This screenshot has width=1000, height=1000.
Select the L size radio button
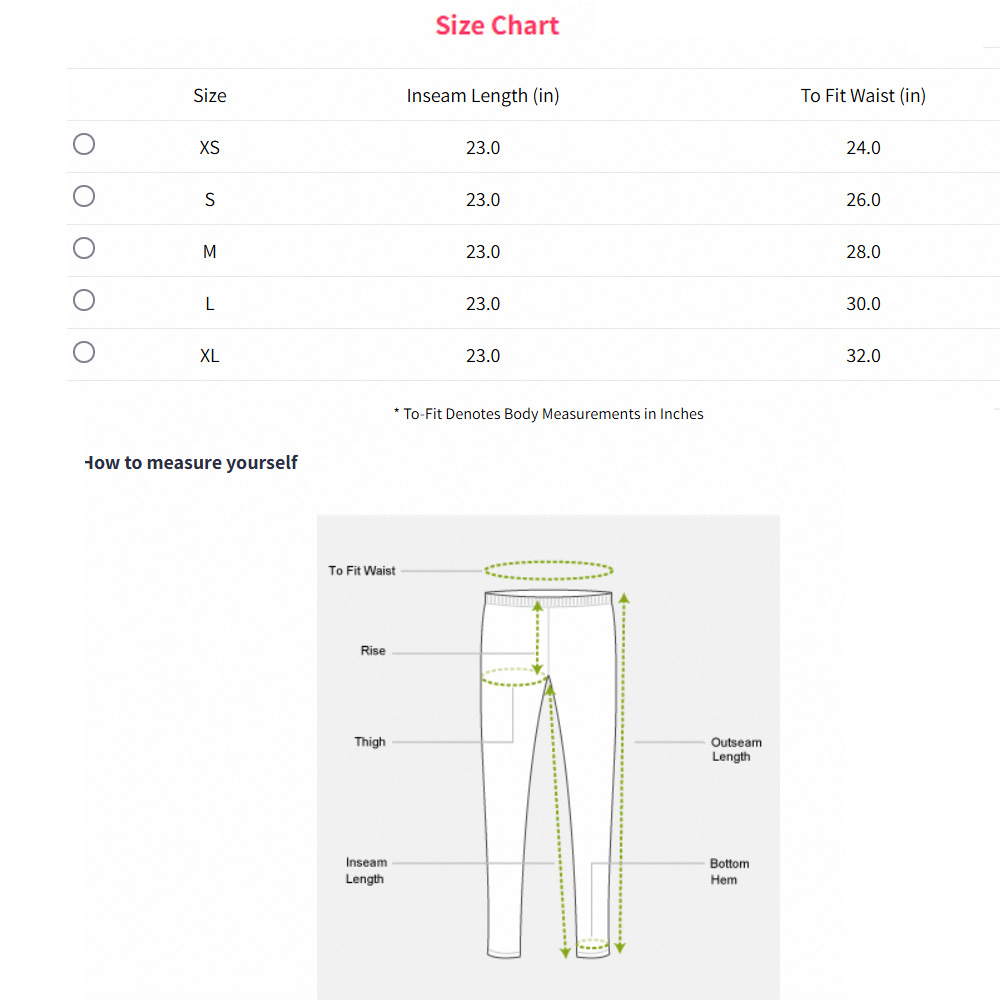(x=84, y=300)
